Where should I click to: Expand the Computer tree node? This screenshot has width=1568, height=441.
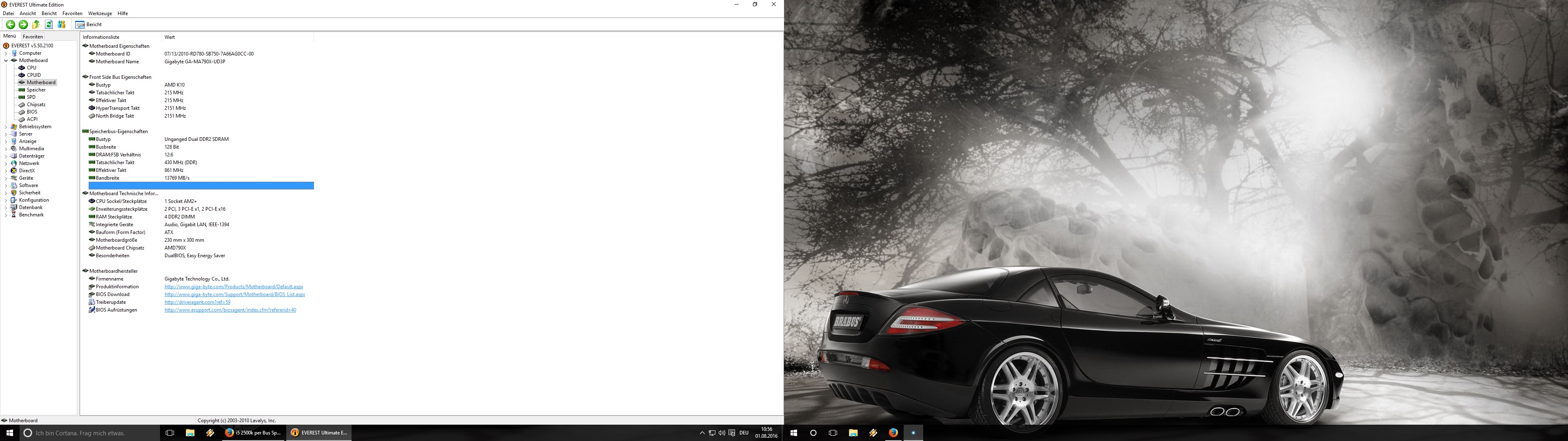click(x=6, y=53)
